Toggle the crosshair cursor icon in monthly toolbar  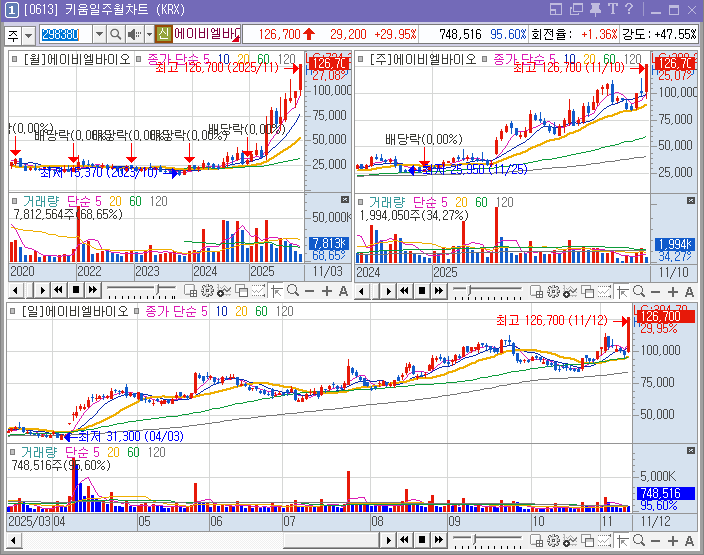click(277, 291)
